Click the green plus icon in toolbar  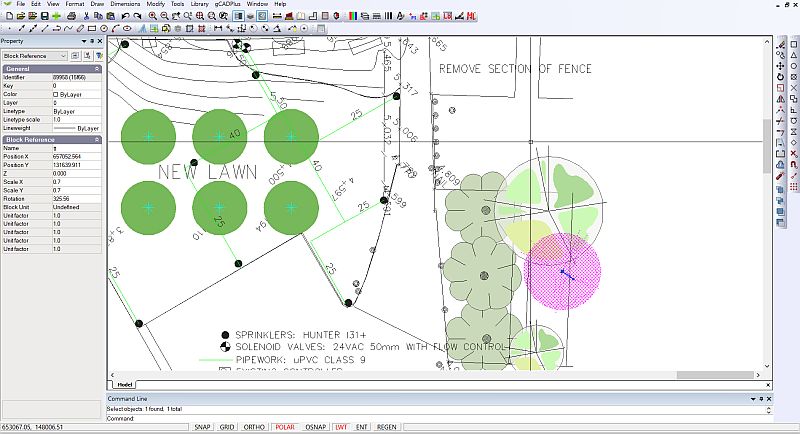57,16
